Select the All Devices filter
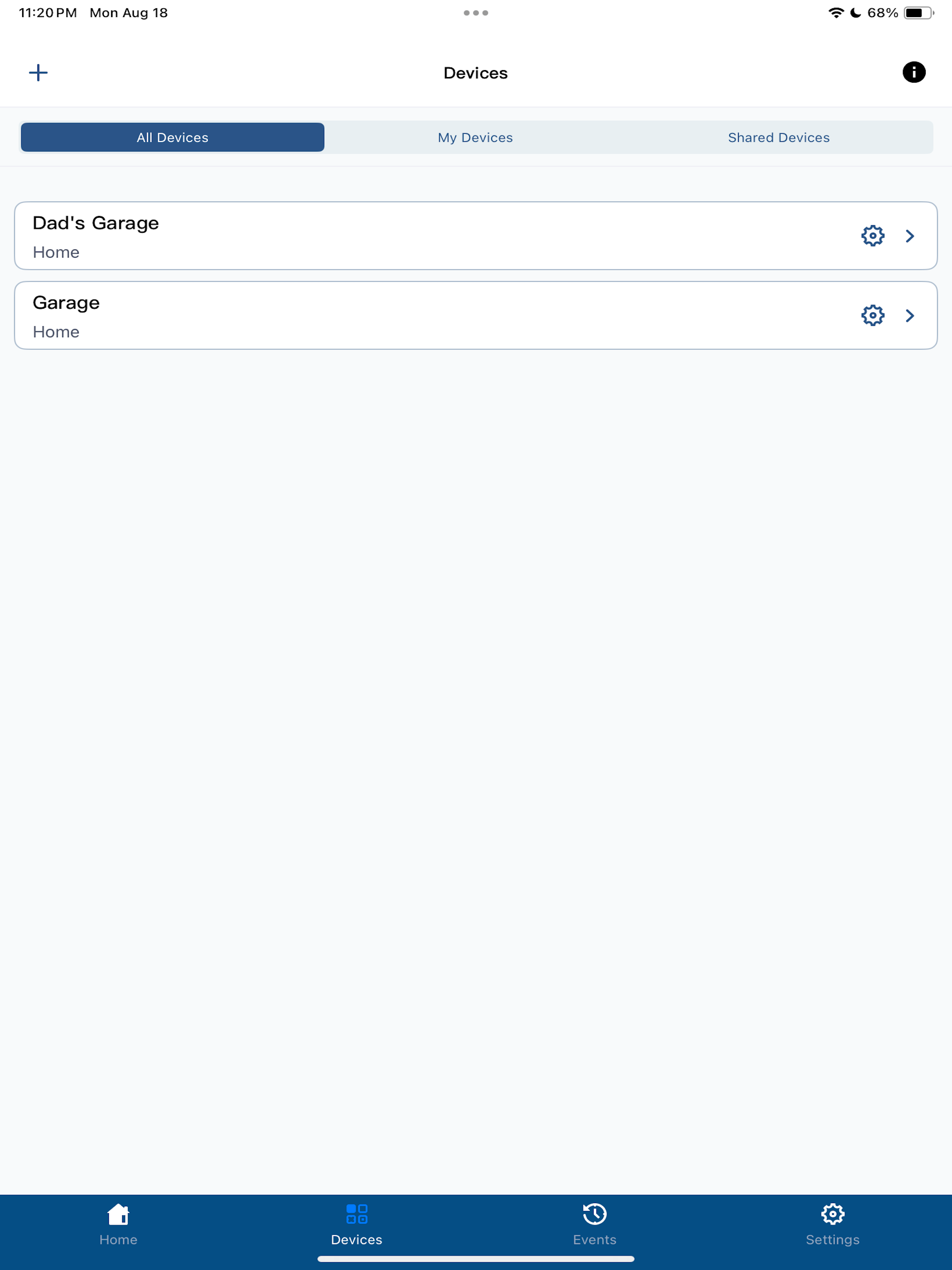This screenshot has width=952, height=1270. pos(172,137)
